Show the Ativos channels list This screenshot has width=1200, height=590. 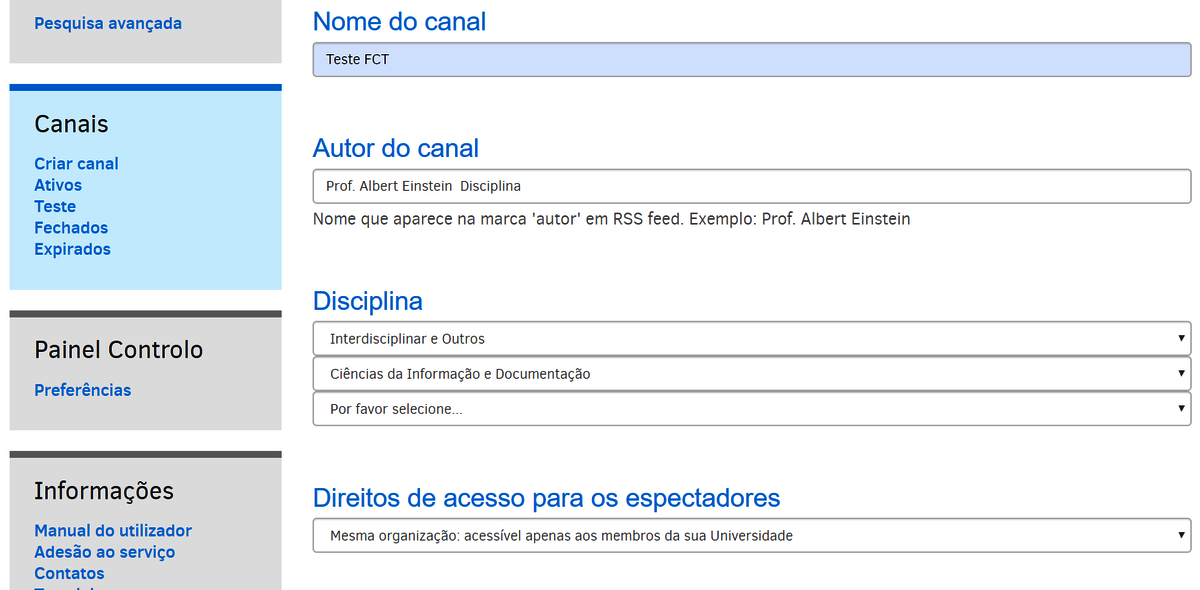tap(58, 185)
